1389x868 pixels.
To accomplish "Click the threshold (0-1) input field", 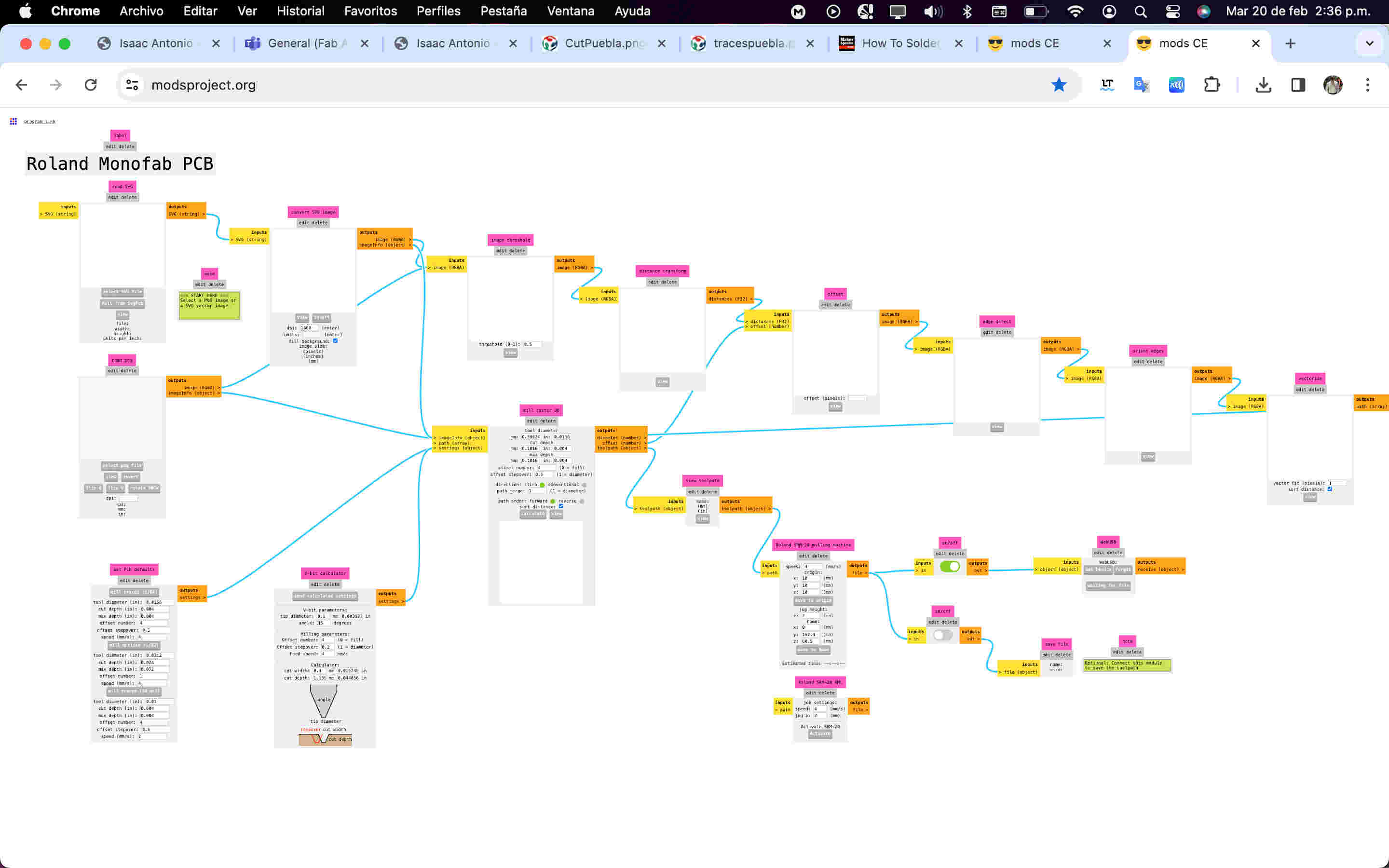I will (531, 344).
